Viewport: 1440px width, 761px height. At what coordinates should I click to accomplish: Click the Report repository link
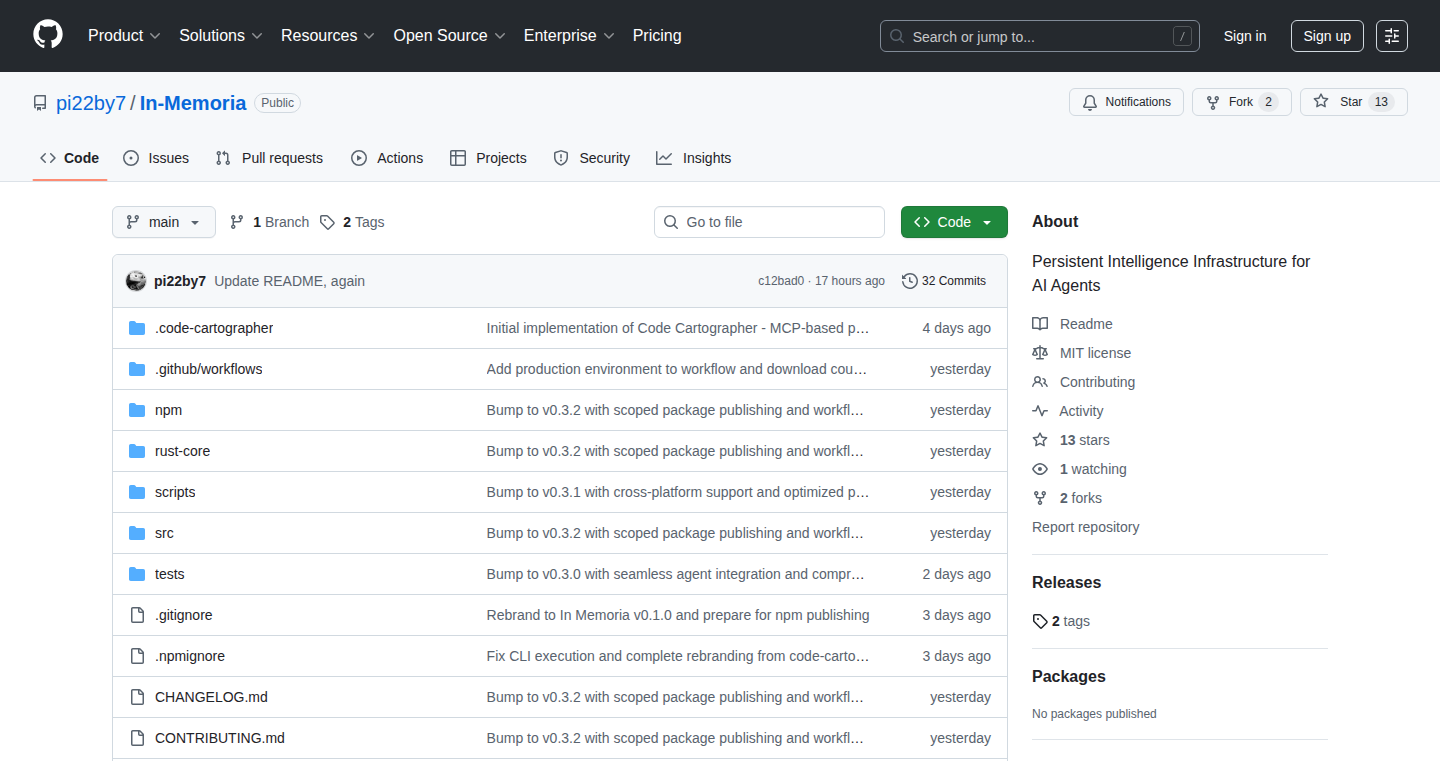tap(1085, 527)
